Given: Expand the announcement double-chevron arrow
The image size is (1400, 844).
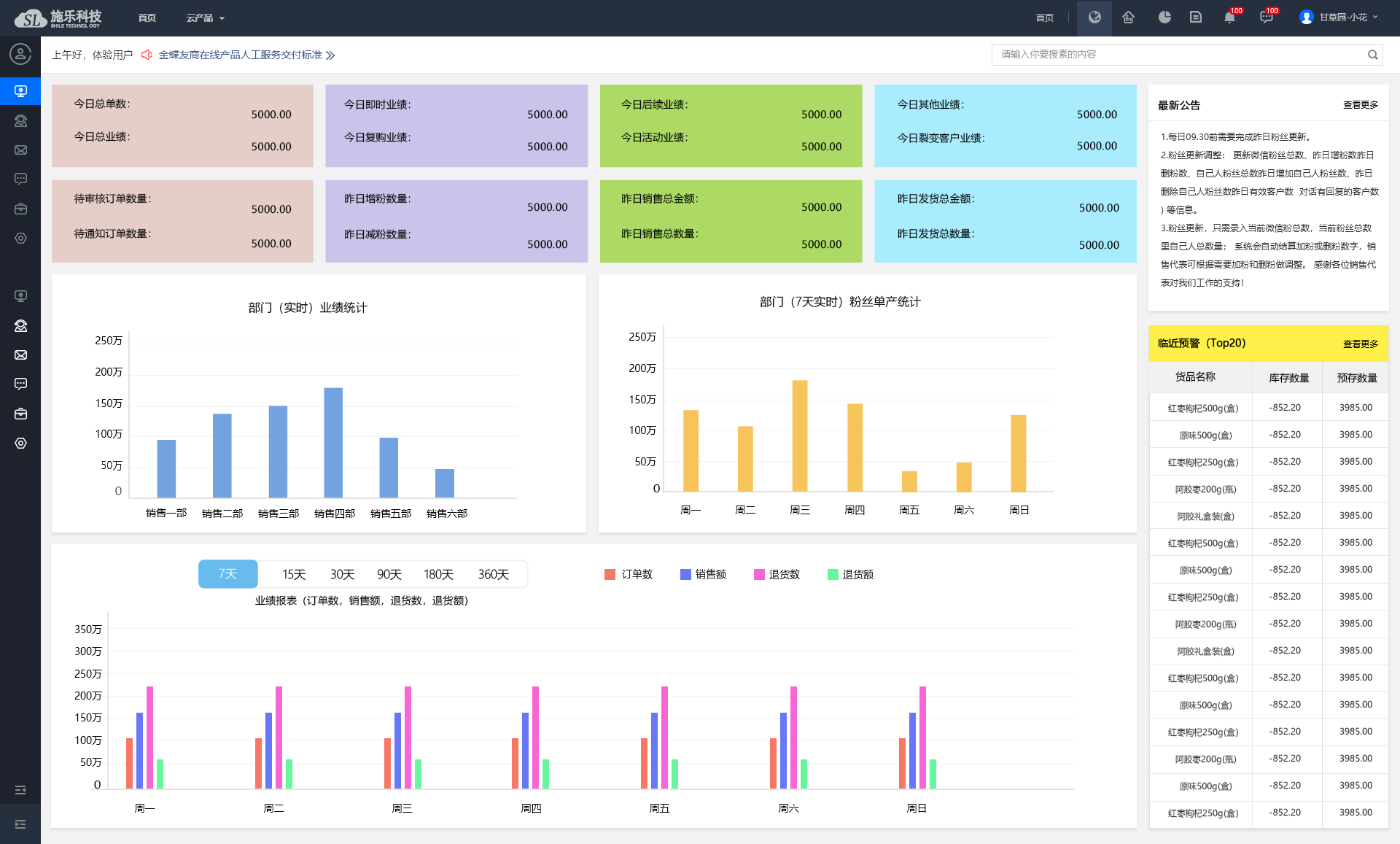Looking at the screenshot, I should pyautogui.click(x=330, y=55).
